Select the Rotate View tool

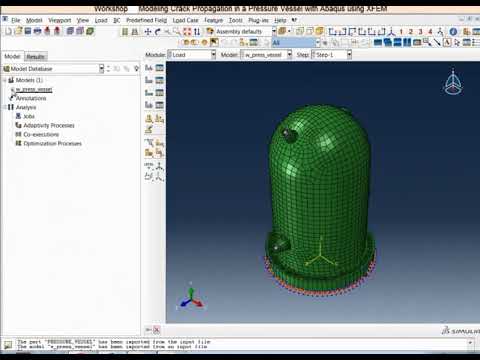click(x=157, y=32)
